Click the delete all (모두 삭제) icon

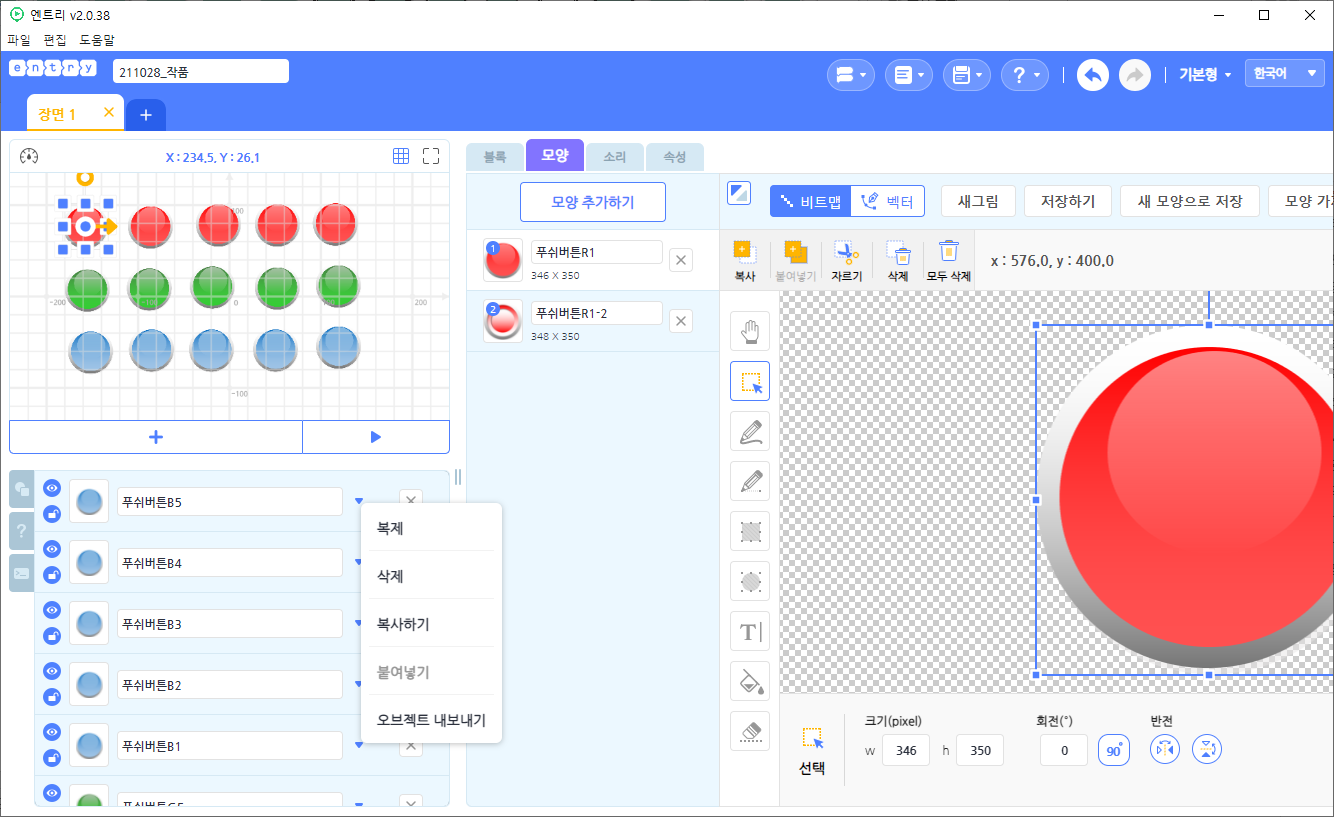[x=948, y=260]
